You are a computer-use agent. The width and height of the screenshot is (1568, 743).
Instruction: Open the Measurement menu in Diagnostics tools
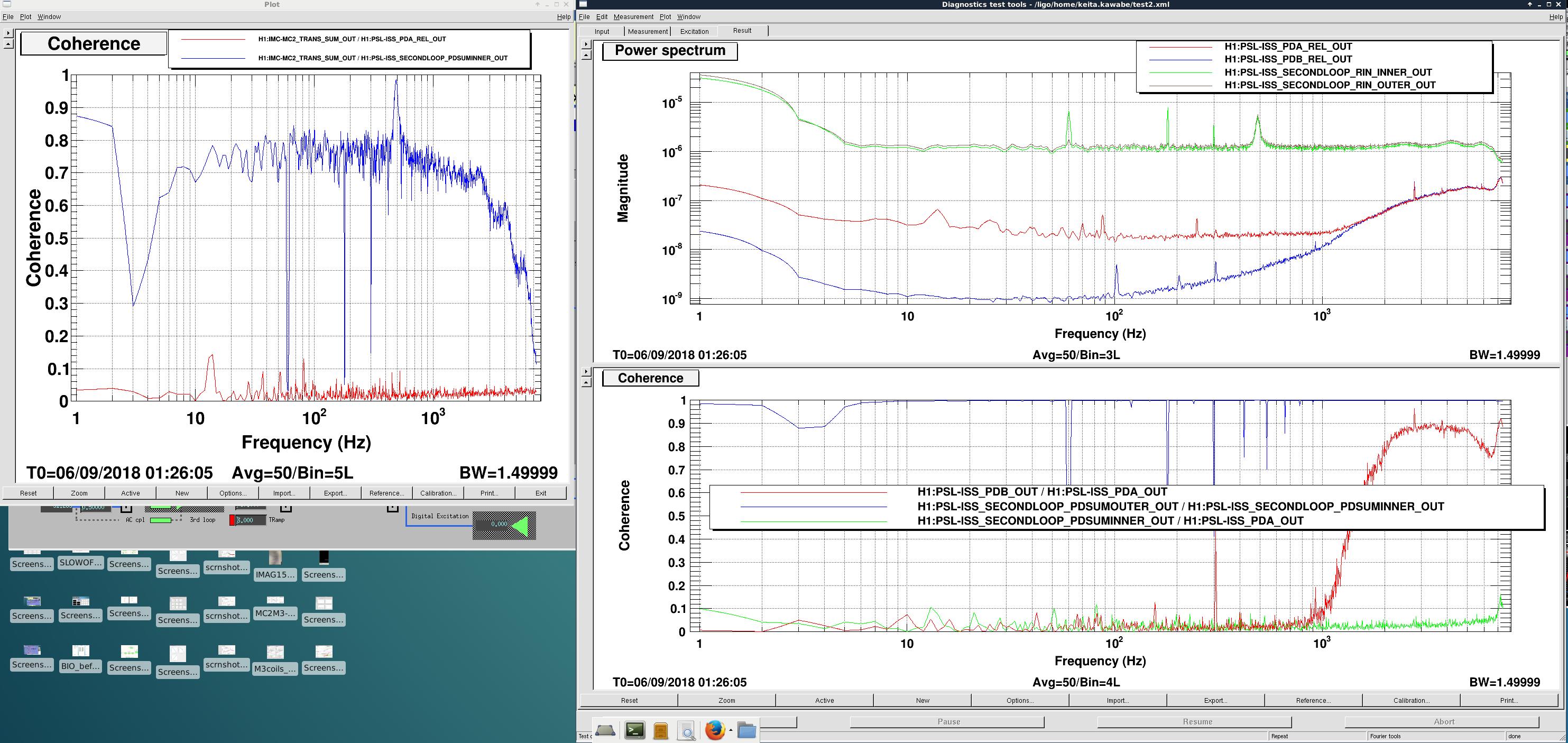pos(633,16)
